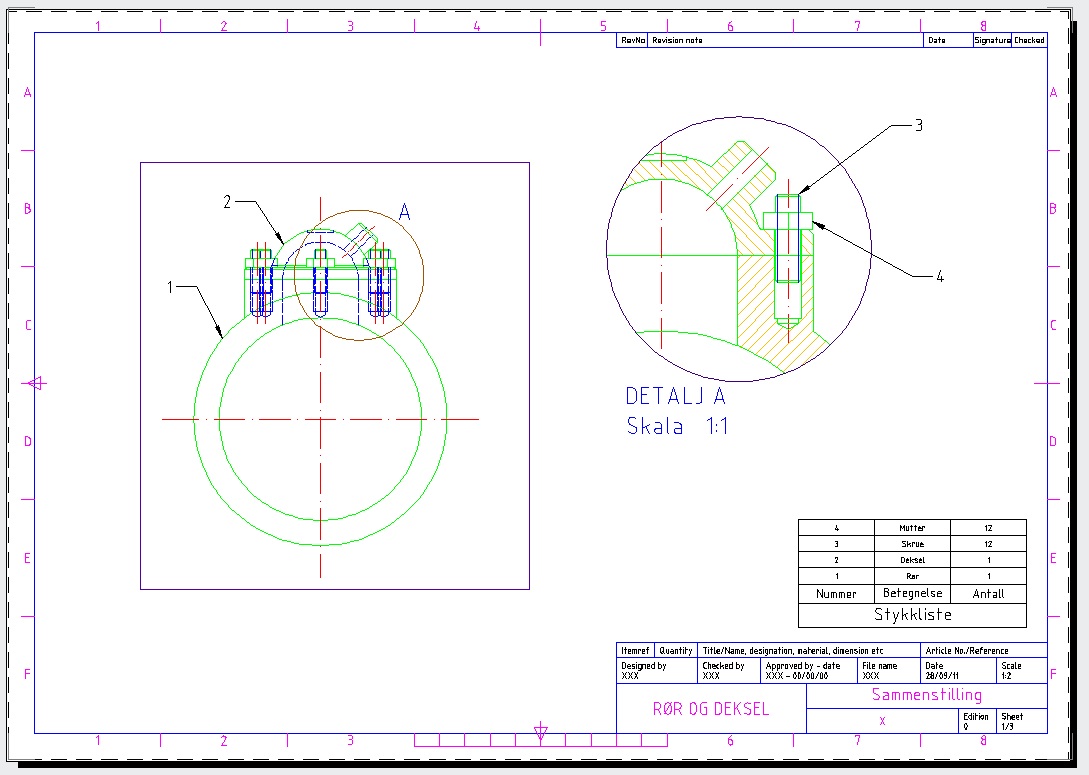Click the "Skala 1:1" scale text
Viewport: 1089px width, 775px height.
(x=677, y=426)
